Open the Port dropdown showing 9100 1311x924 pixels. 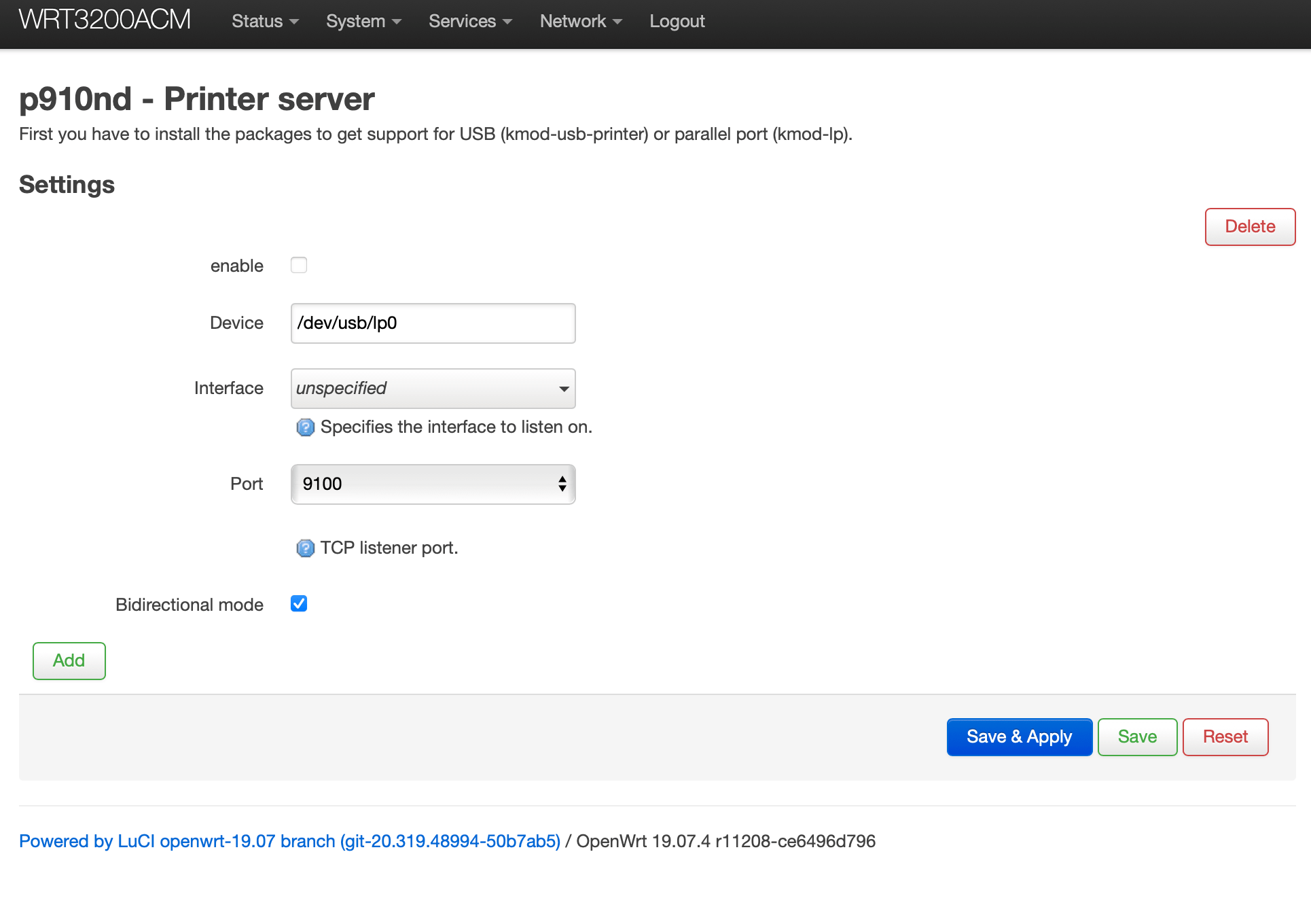[x=433, y=484]
